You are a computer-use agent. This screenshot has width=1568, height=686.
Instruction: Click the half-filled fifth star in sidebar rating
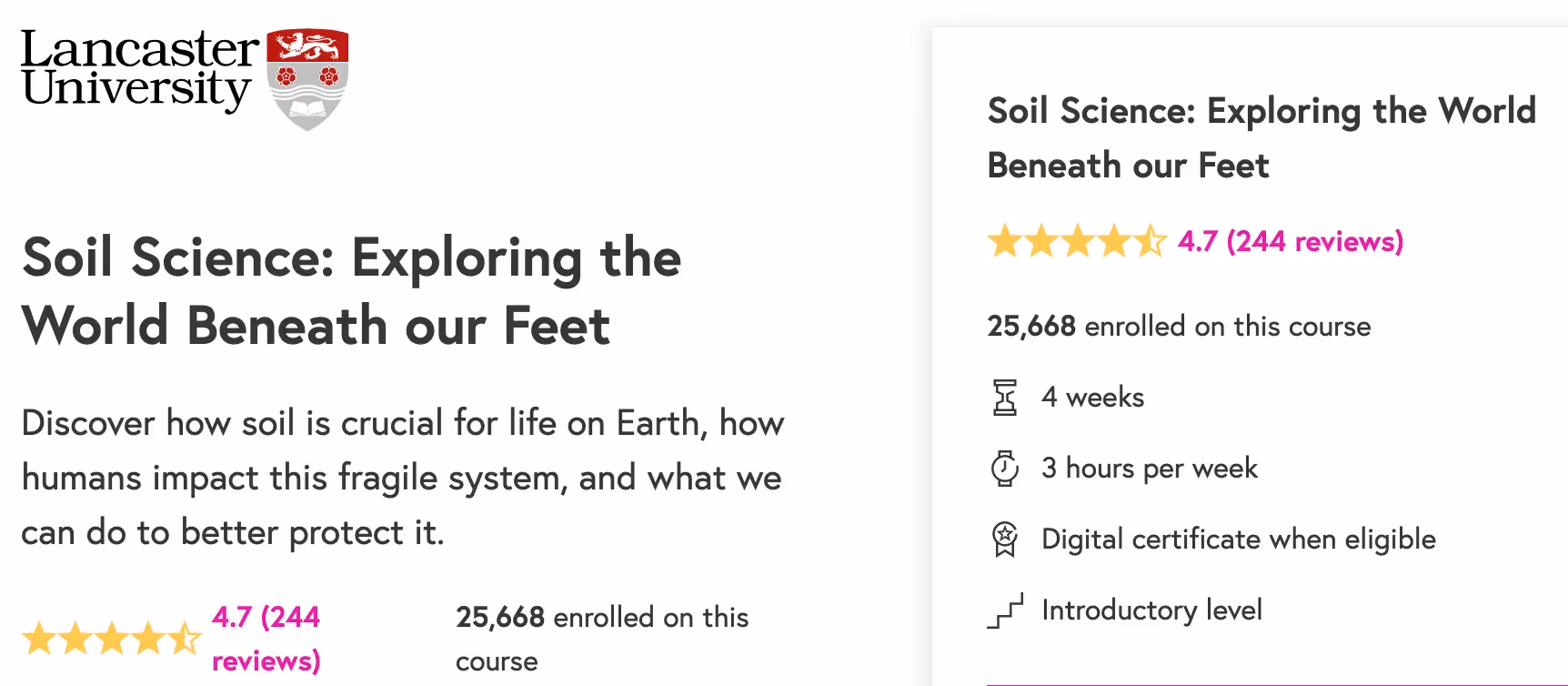pos(1151,242)
